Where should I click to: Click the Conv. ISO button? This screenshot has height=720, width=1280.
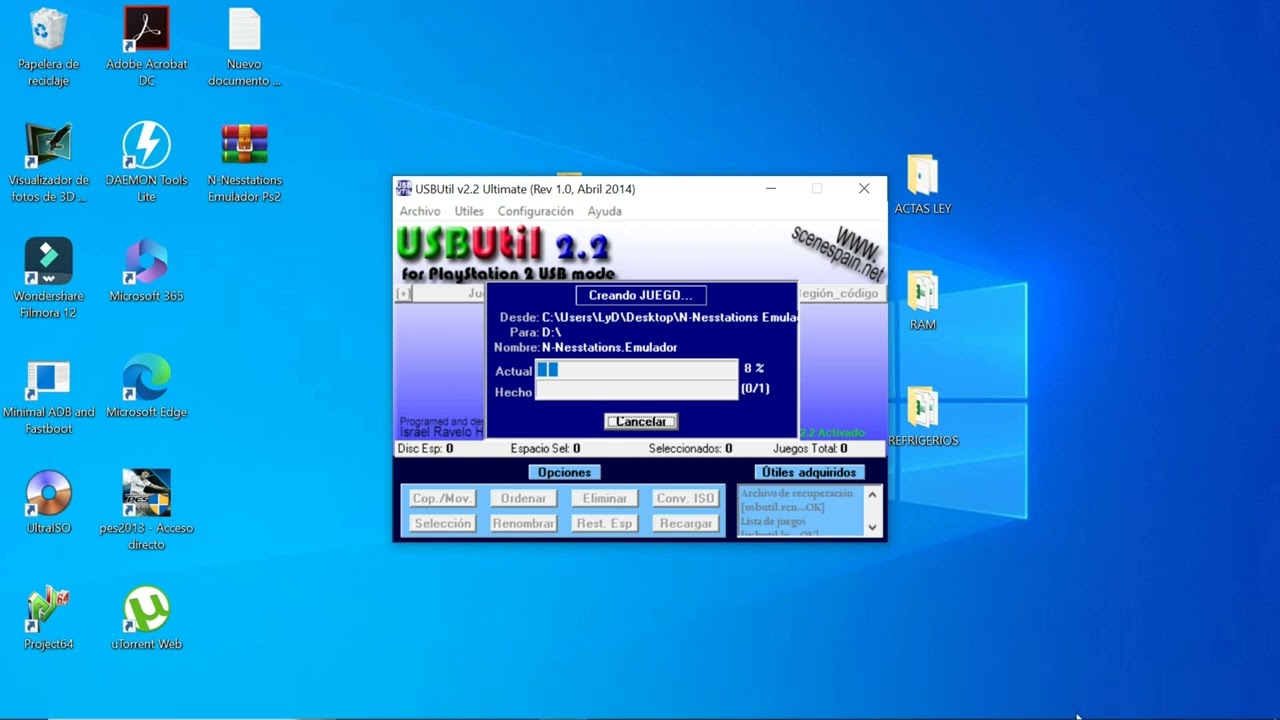click(x=685, y=498)
